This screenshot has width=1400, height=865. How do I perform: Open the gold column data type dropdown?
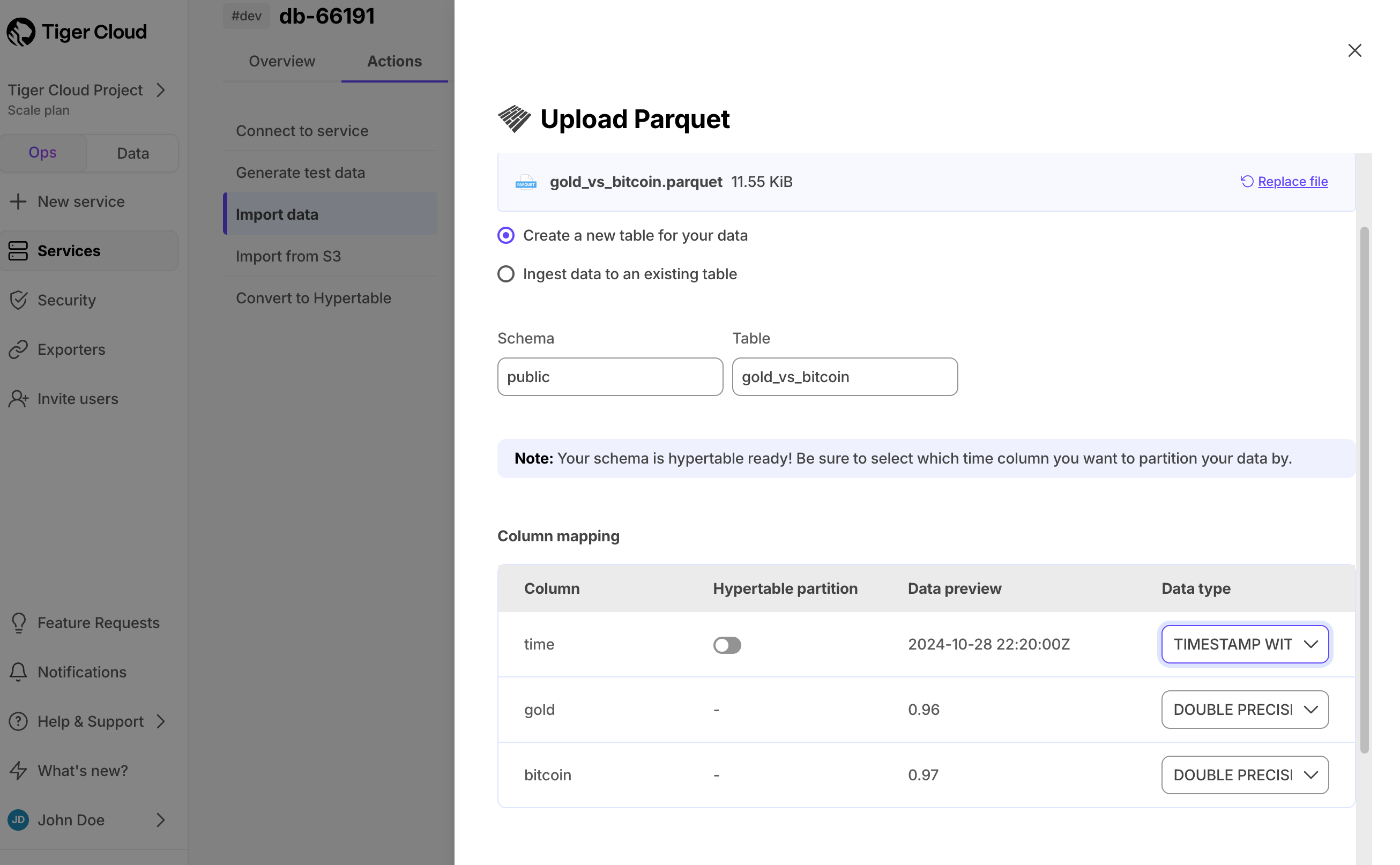1245,710
